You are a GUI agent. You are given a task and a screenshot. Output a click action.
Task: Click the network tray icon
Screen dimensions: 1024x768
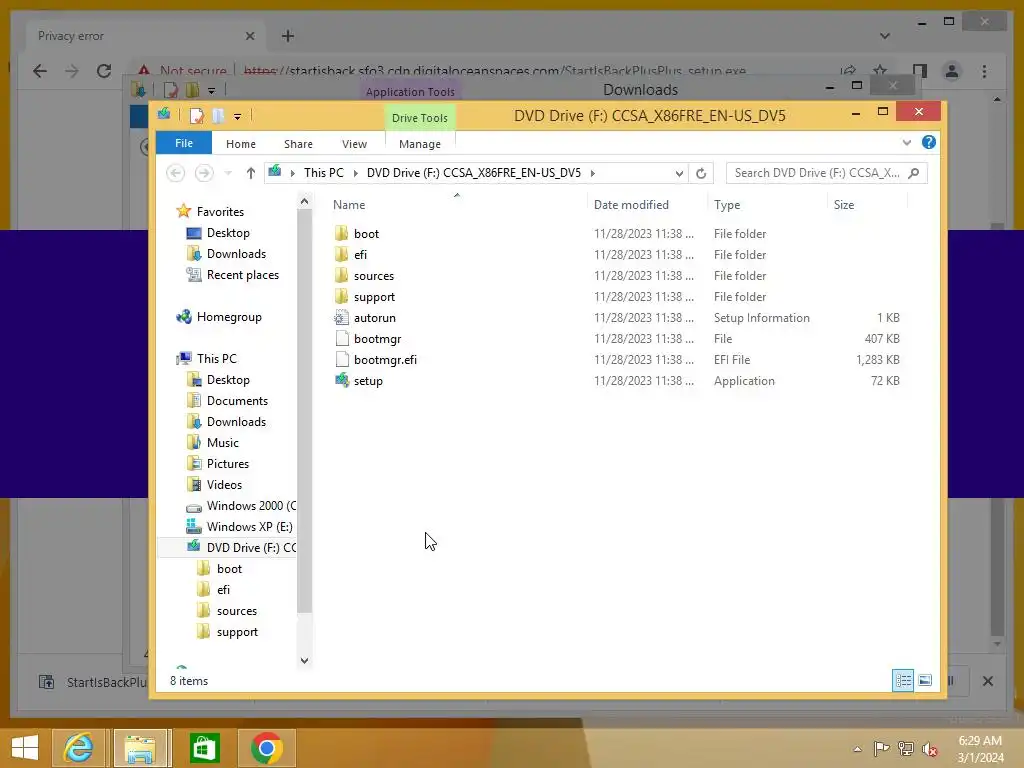pyautogui.click(x=905, y=748)
